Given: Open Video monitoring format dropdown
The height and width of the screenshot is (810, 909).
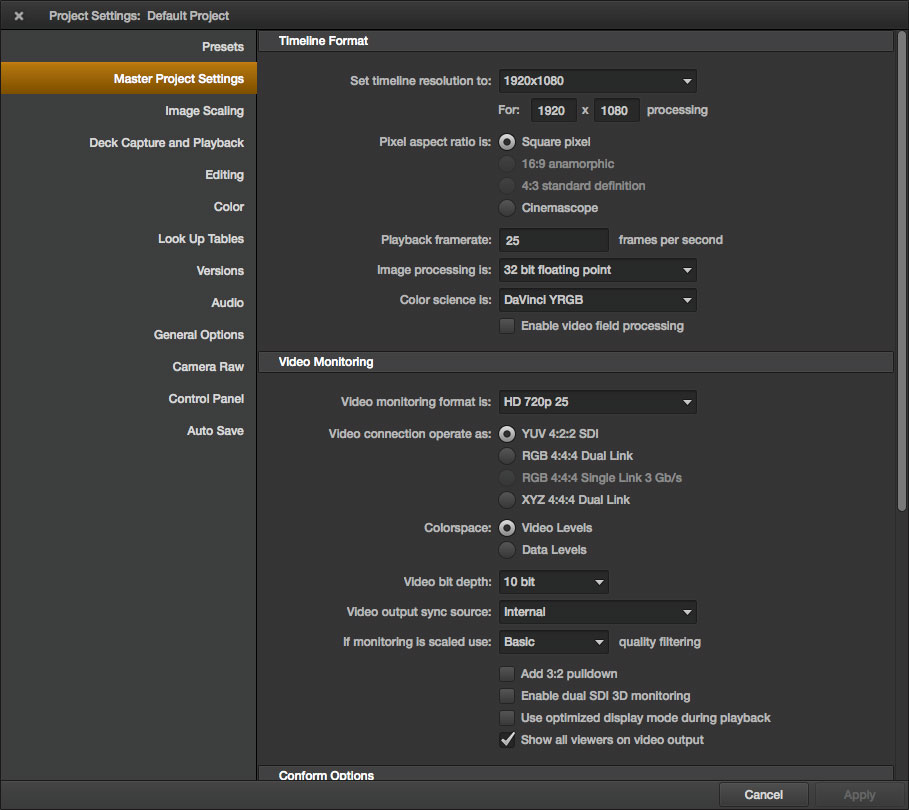Looking at the screenshot, I should point(597,402).
